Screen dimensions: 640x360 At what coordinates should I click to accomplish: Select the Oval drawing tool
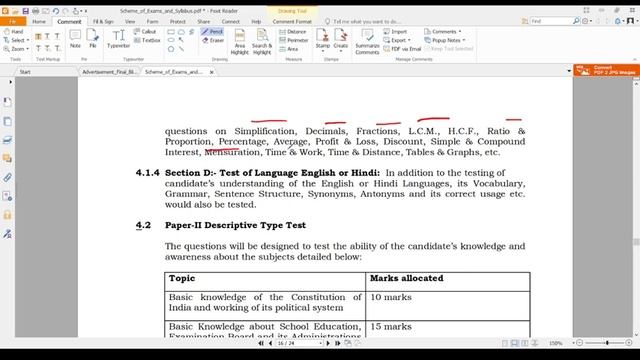click(171, 40)
